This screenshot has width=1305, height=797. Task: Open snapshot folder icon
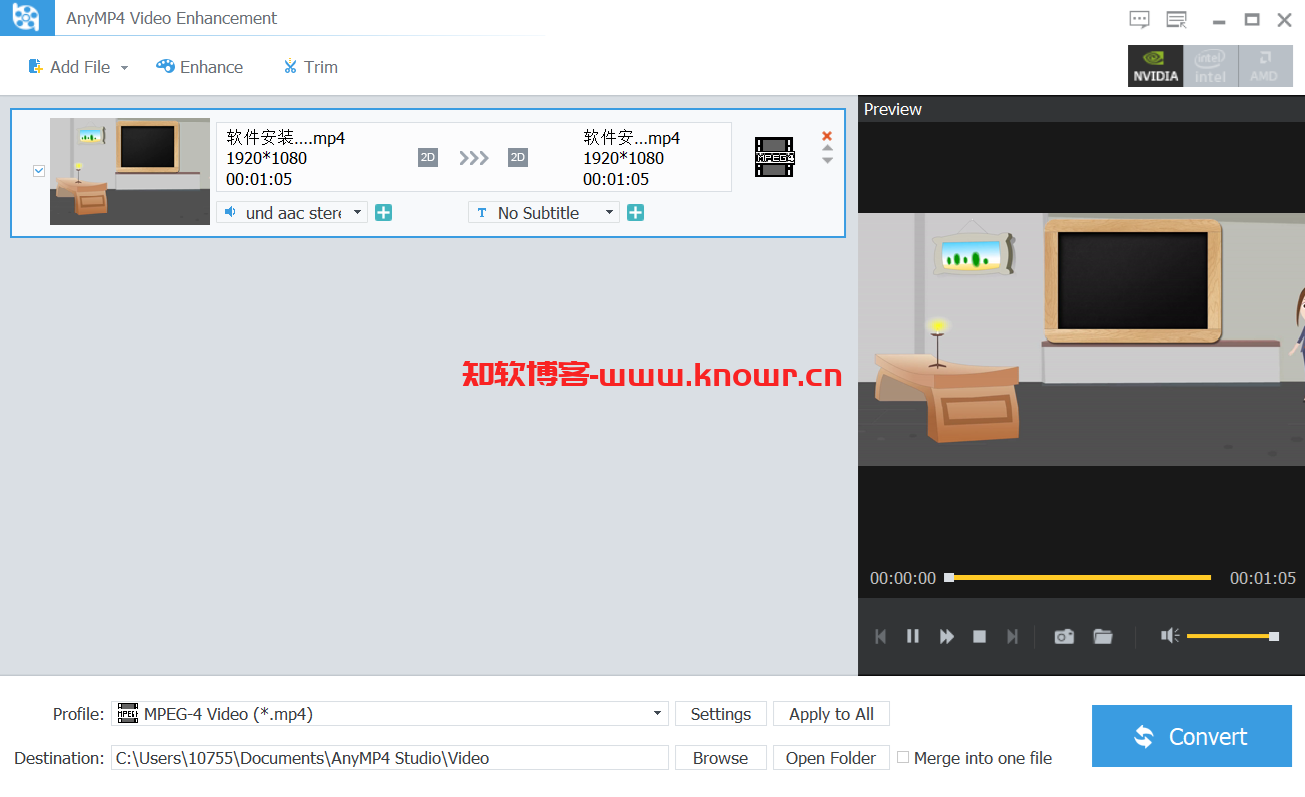1103,636
